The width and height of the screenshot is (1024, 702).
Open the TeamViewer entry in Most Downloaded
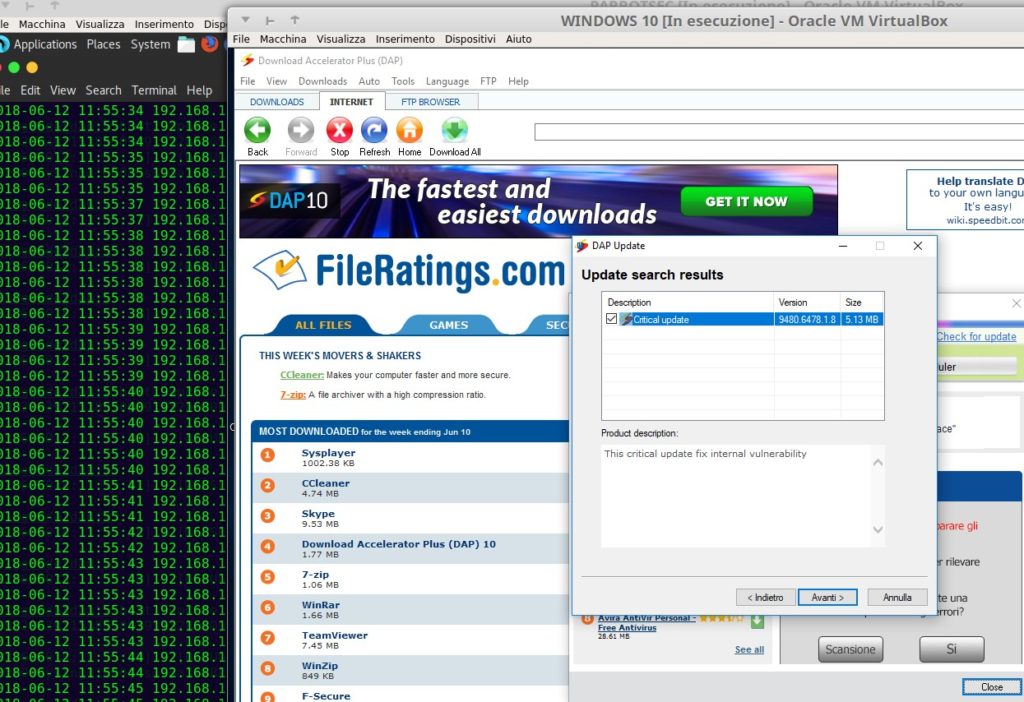tap(334, 635)
